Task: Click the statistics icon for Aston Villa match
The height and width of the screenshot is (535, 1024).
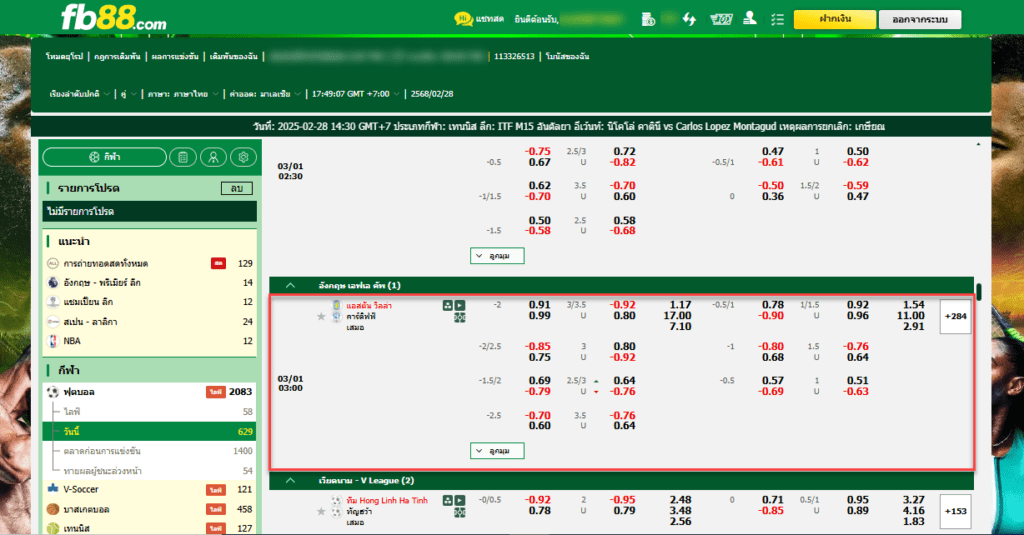Action: pyautogui.click(x=447, y=305)
